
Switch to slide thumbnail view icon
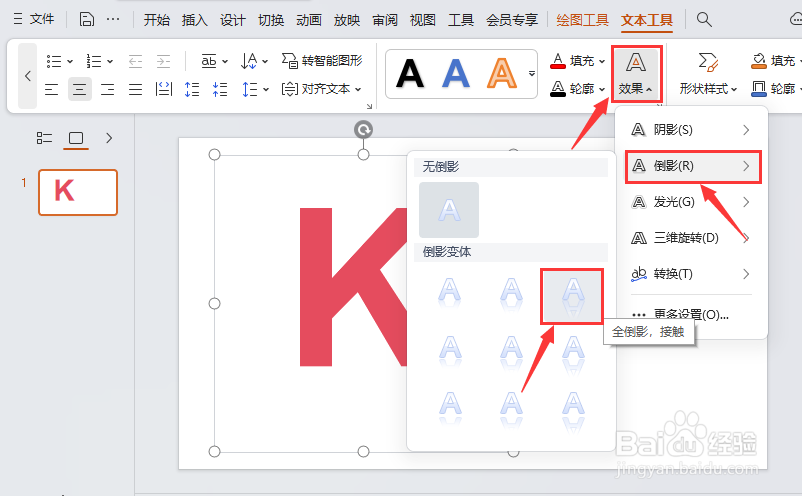[76, 138]
